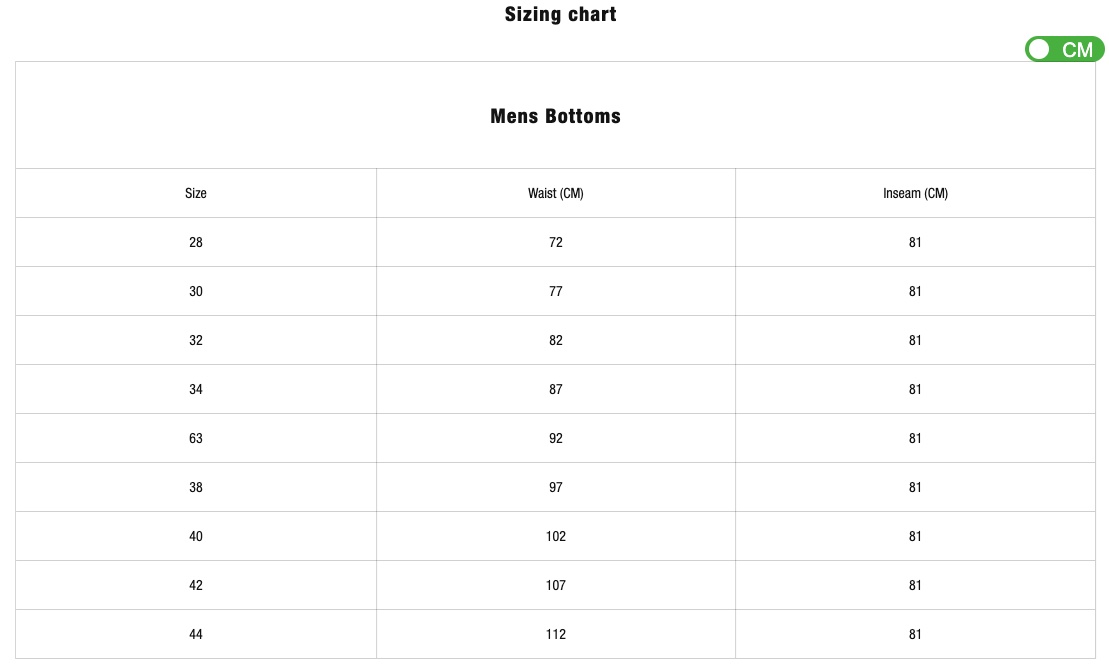Image resolution: width=1109 pixels, height=666 pixels.
Task: Select the size 32 cell
Action: coord(196,340)
